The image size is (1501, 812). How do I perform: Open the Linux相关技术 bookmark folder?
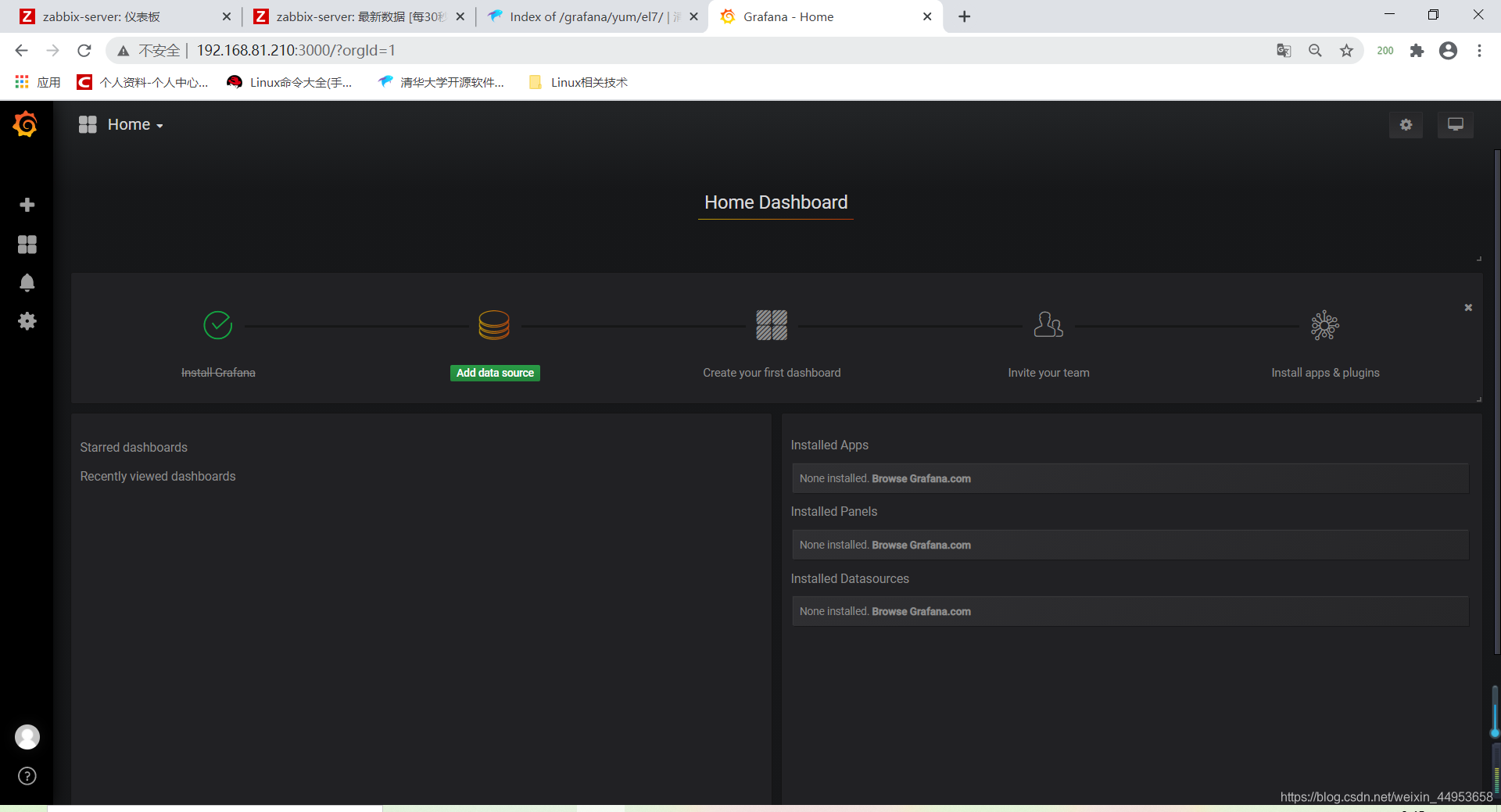[x=579, y=82]
